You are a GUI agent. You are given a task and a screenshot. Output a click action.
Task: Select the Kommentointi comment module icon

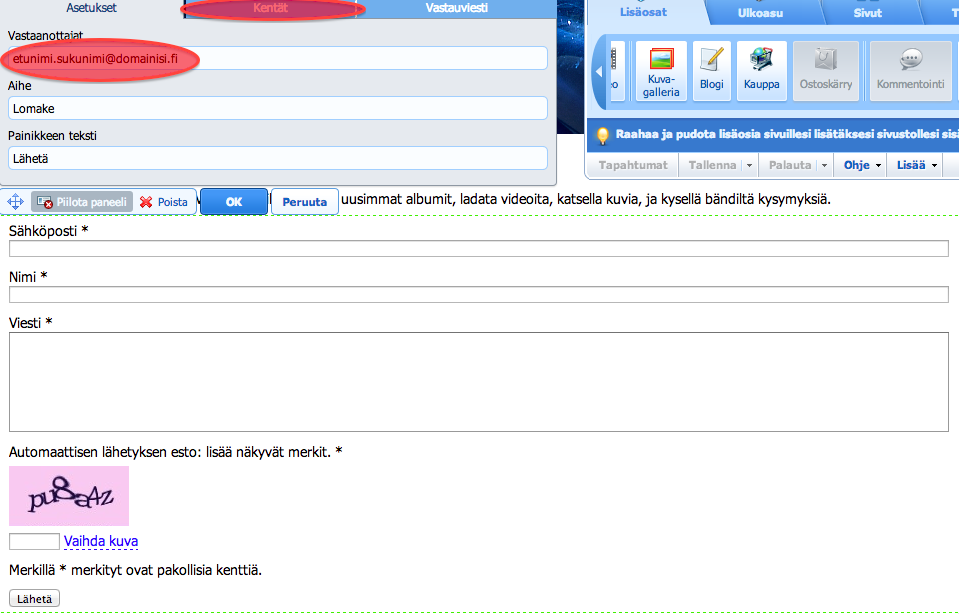910,71
